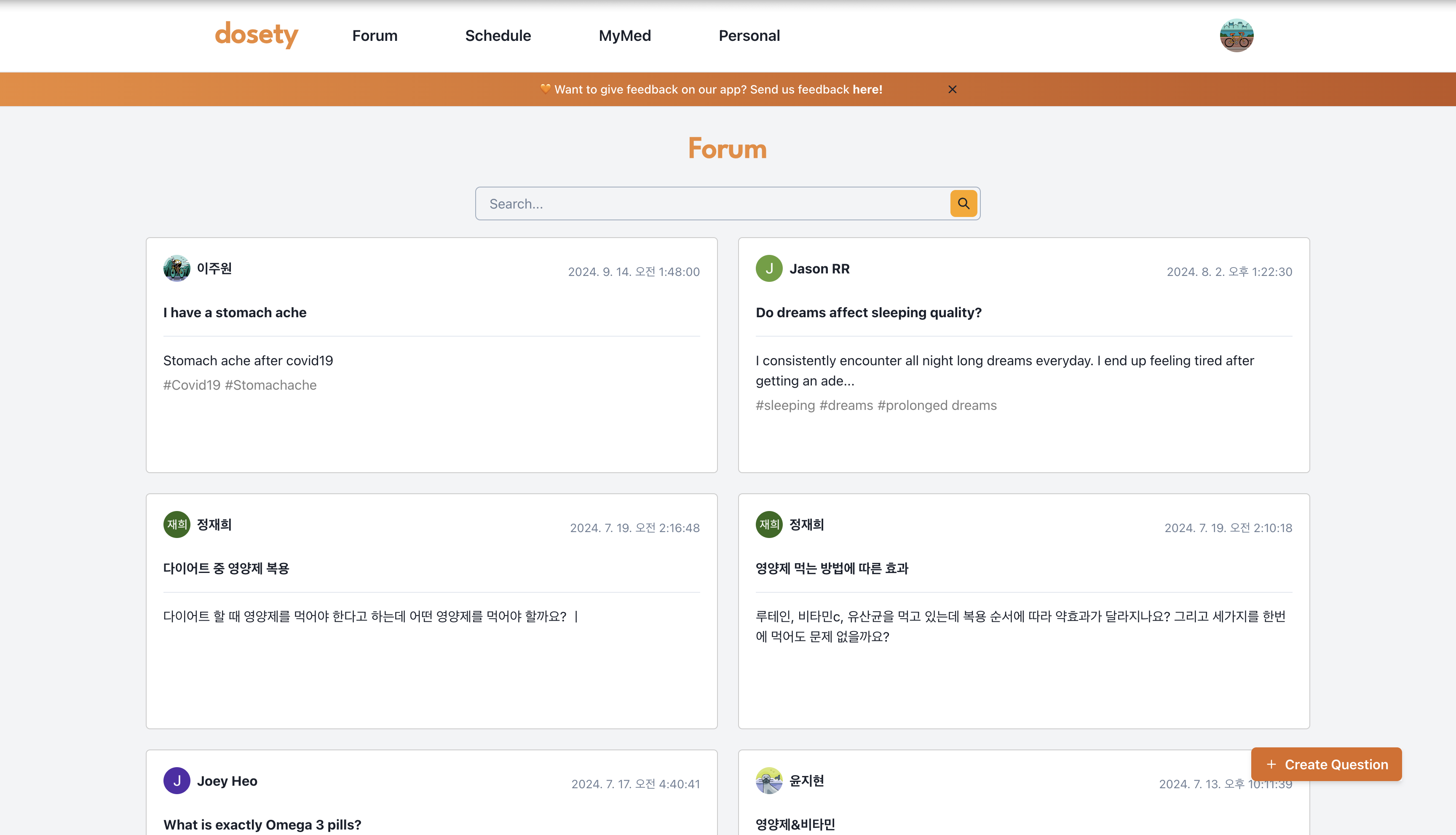1456x835 pixels.
Task: Click Joey Heo's purple J avatar
Action: click(x=177, y=781)
